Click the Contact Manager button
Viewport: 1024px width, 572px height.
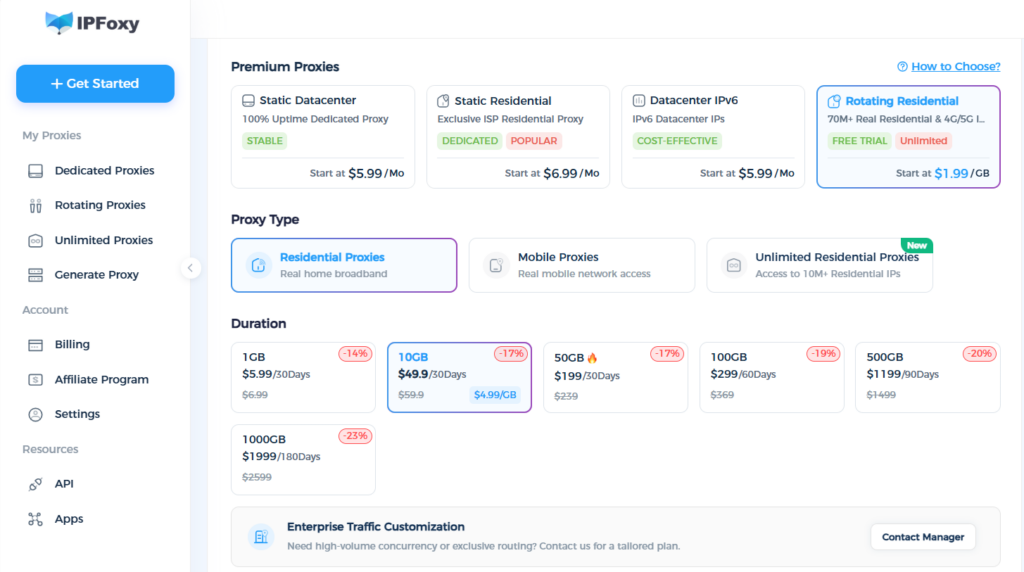point(923,537)
